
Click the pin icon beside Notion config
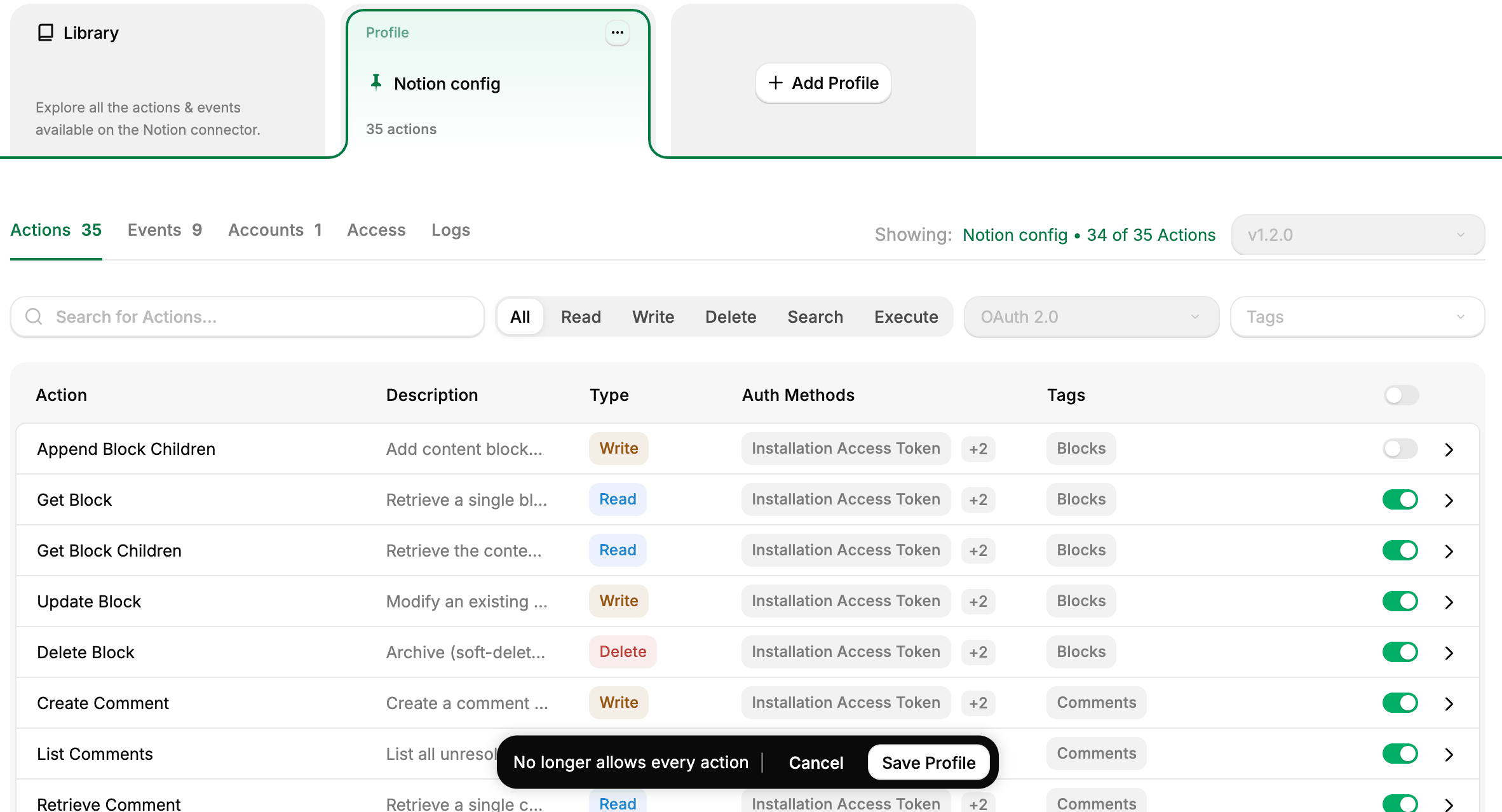tap(376, 83)
